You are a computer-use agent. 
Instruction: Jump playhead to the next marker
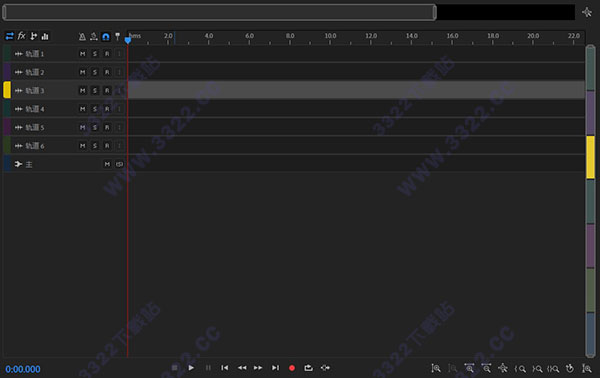[x=275, y=368]
